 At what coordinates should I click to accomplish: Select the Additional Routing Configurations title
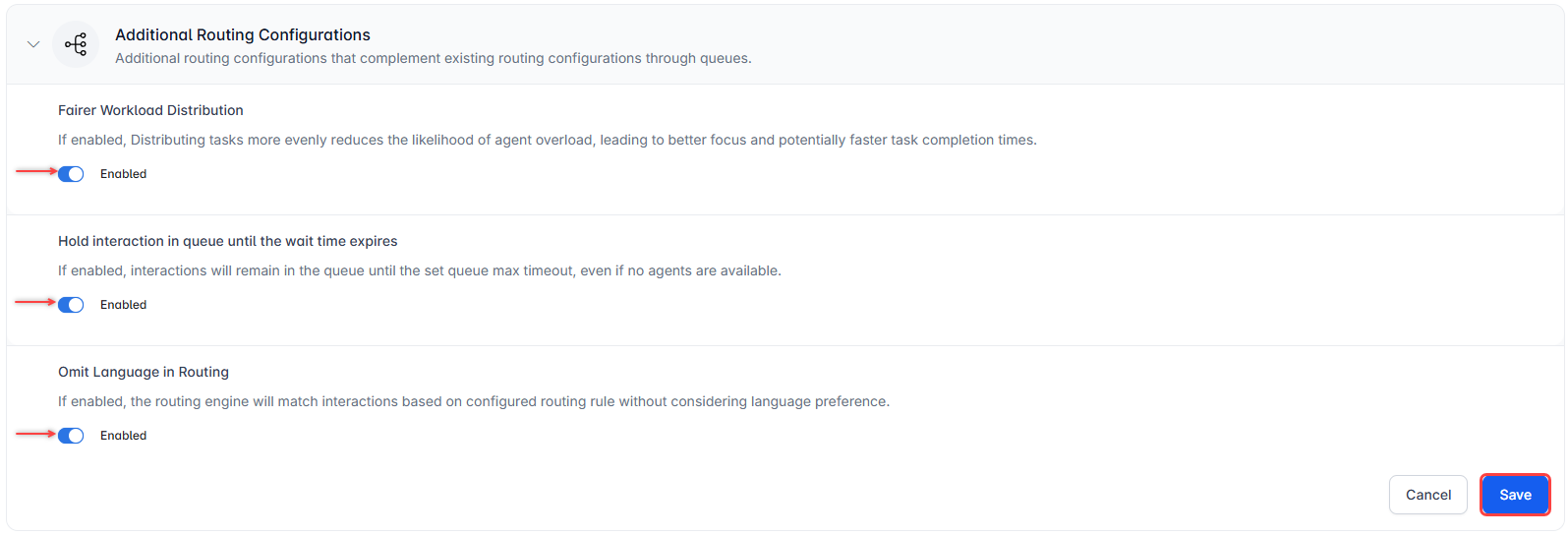tap(243, 34)
